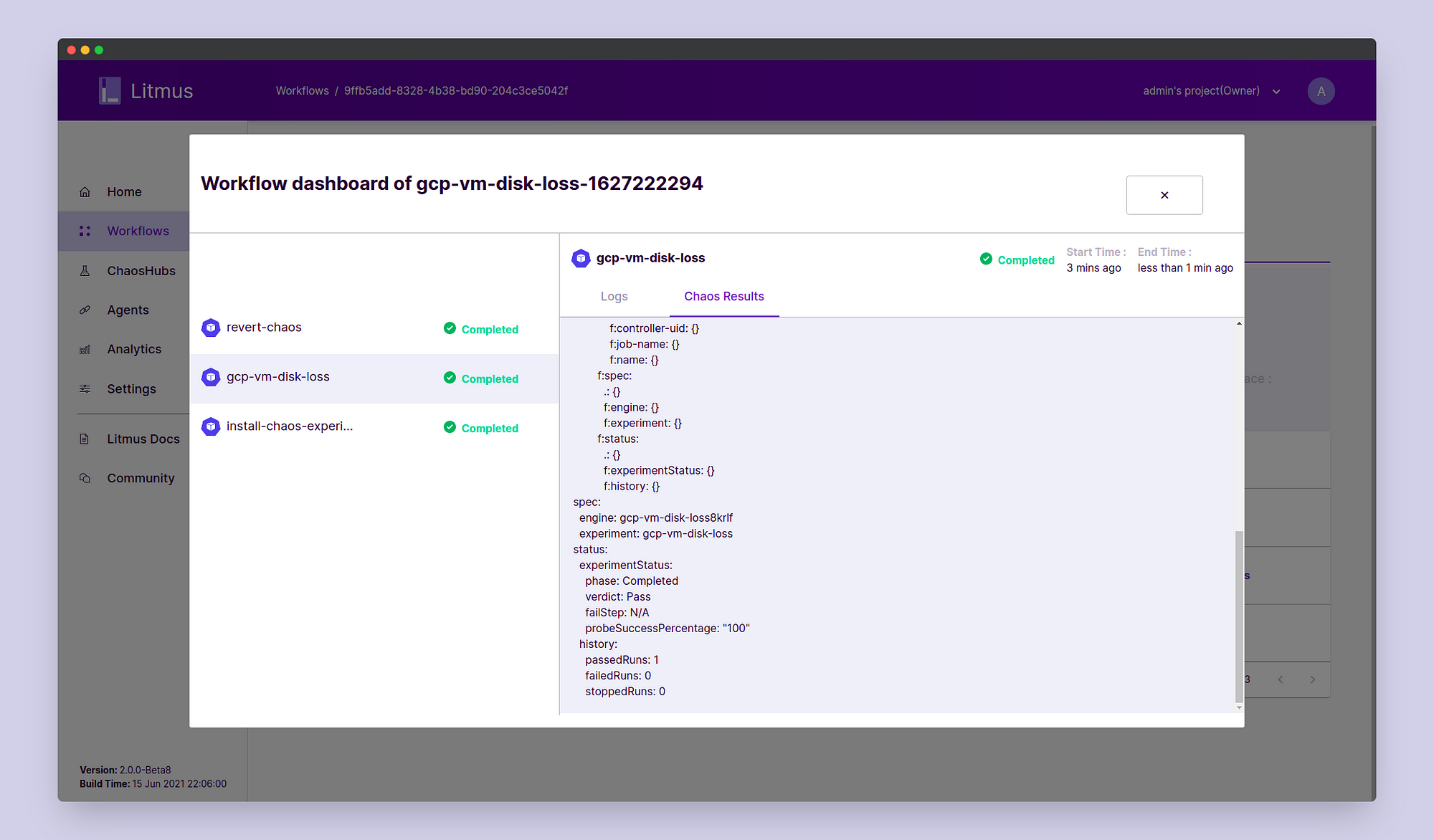This screenshot has width=1434, height=840.
Task: Click the scrollbar up arrow in results
Action: [x=1239, y=324]
